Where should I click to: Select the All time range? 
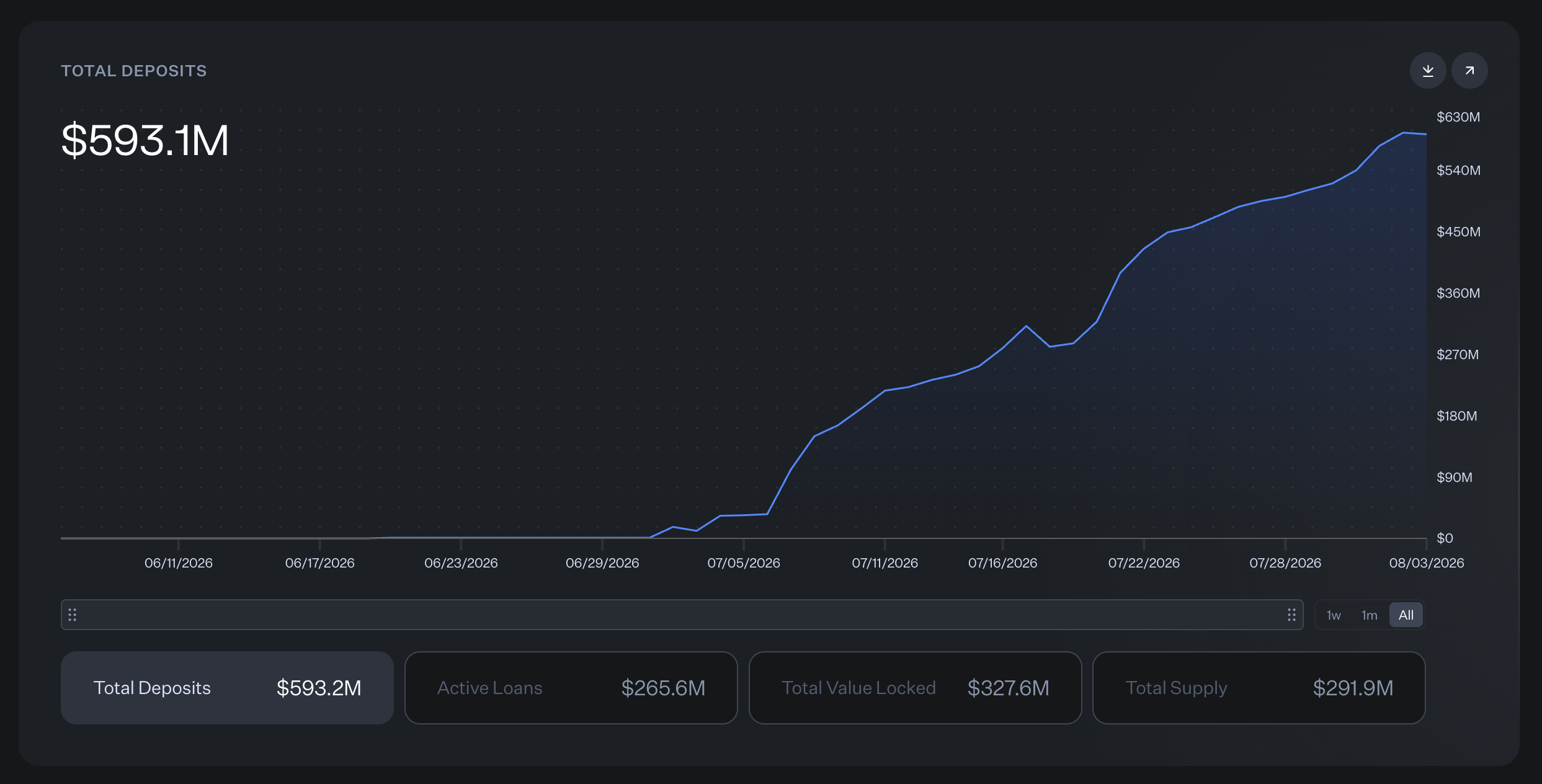(1406, 615)
